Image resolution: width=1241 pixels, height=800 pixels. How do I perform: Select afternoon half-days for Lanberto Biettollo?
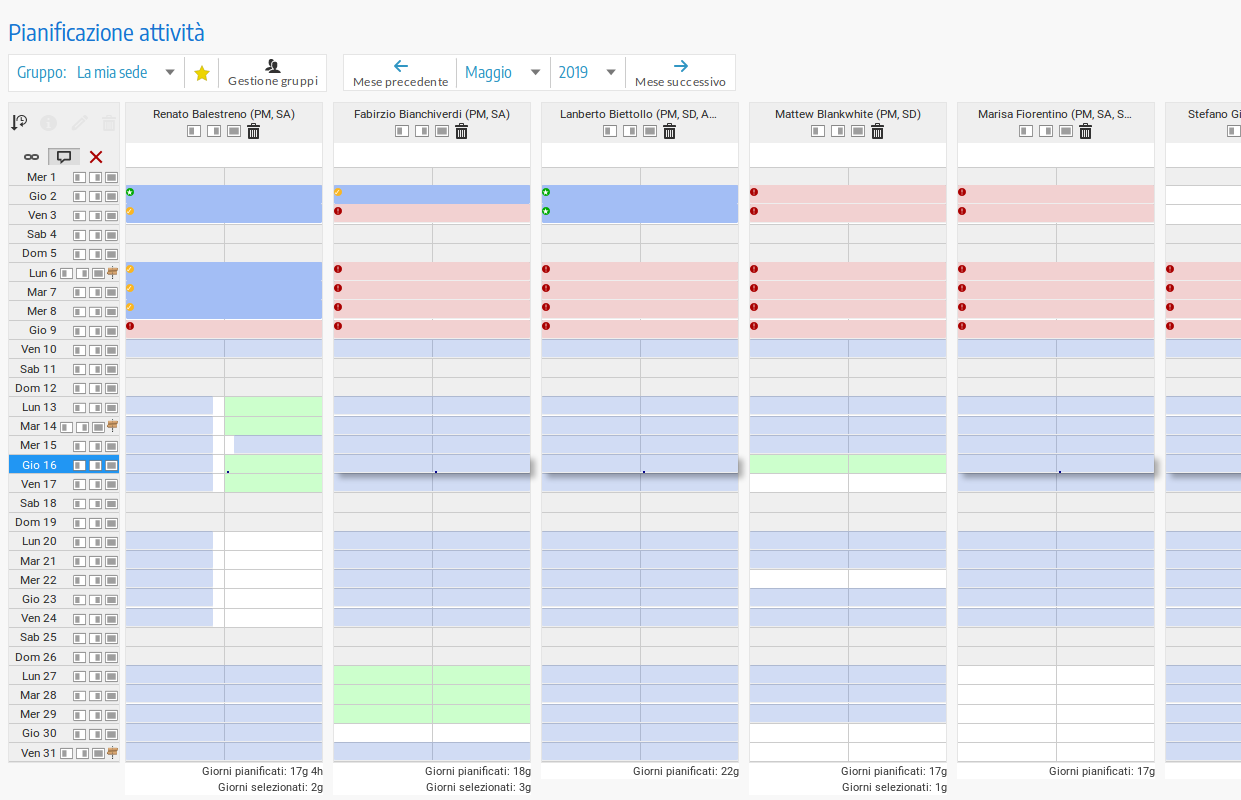[630, 131]
